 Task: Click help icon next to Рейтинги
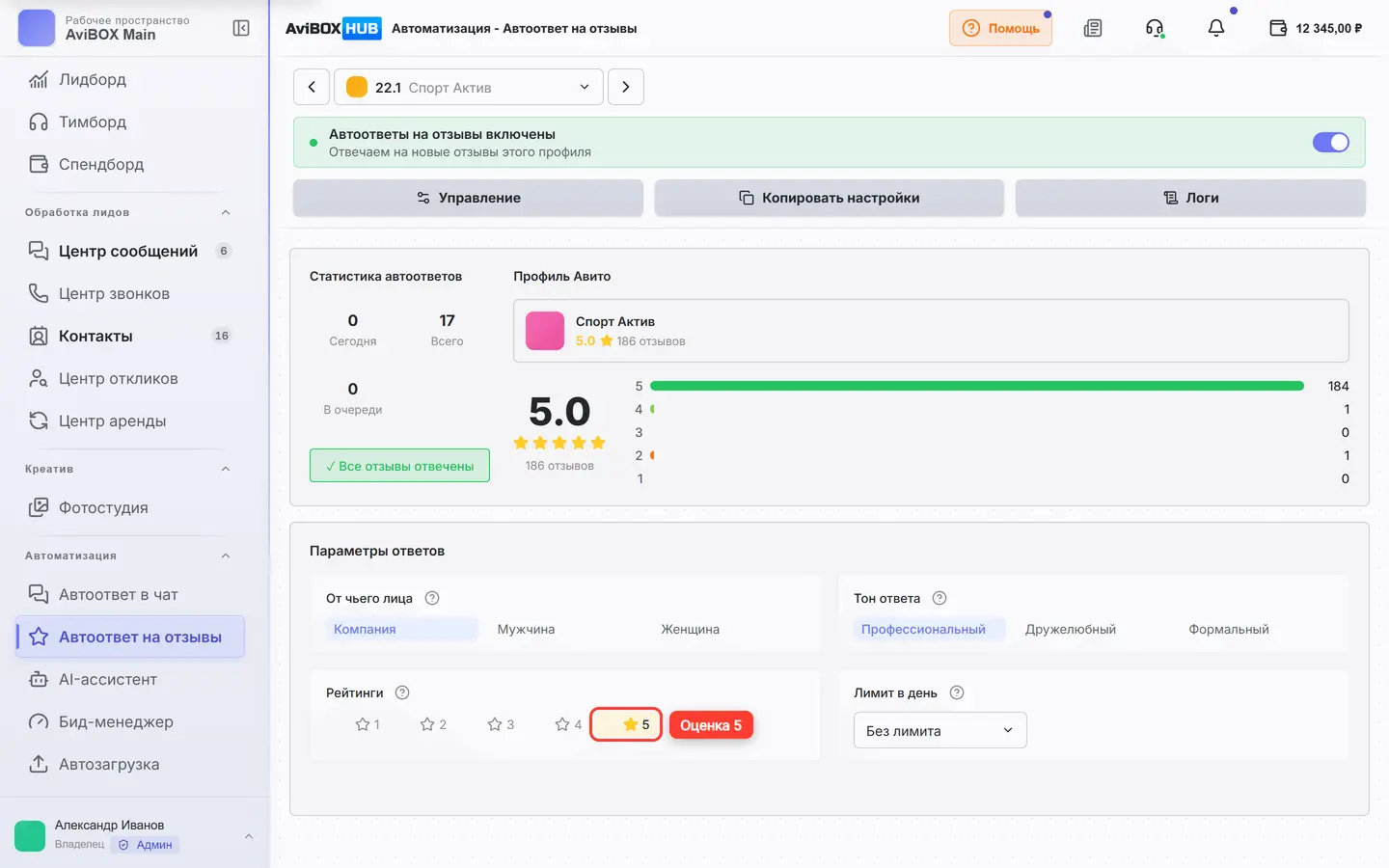tap(402, 692)
